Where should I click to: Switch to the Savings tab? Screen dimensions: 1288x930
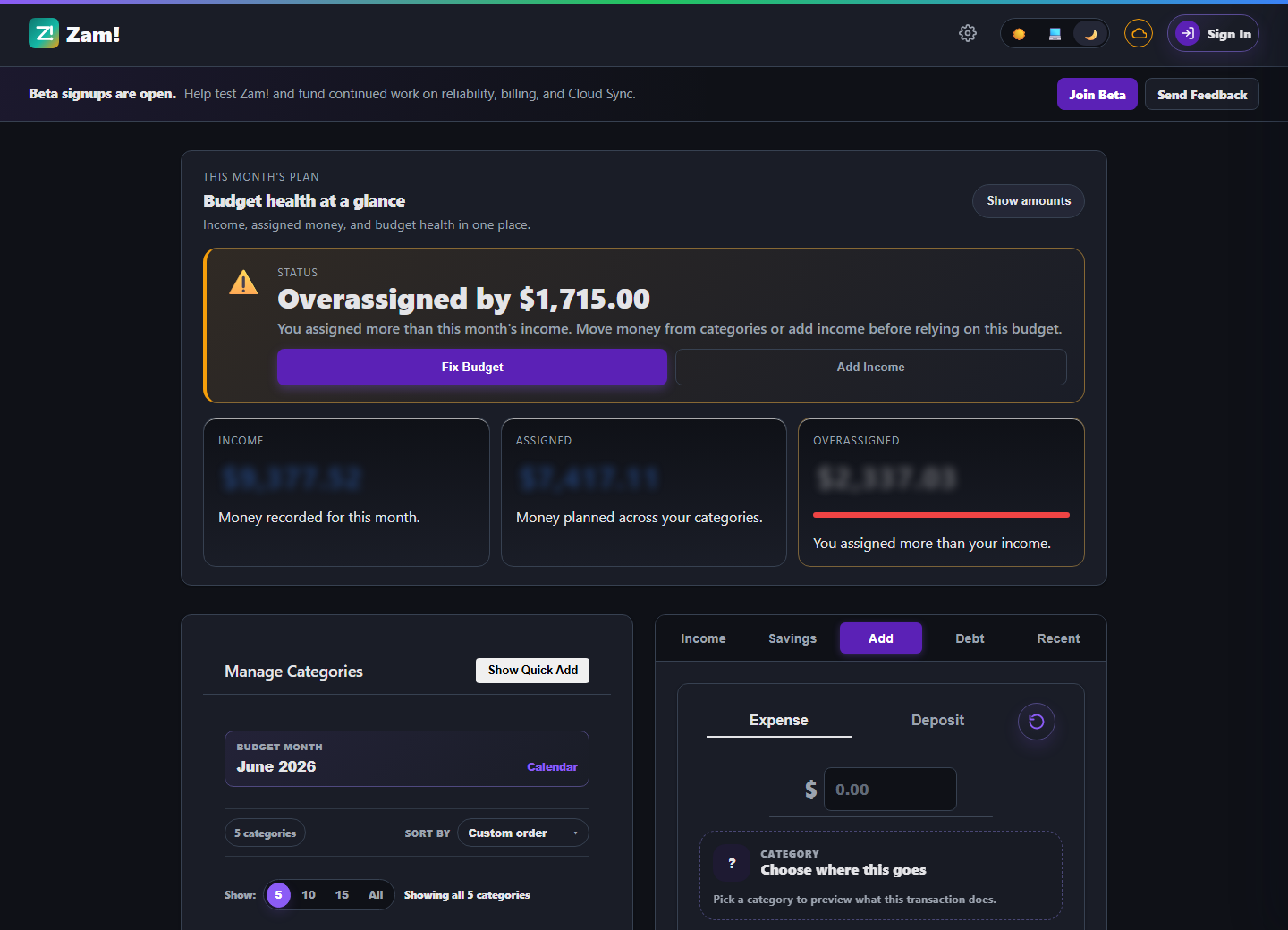(x=792, y=638)
